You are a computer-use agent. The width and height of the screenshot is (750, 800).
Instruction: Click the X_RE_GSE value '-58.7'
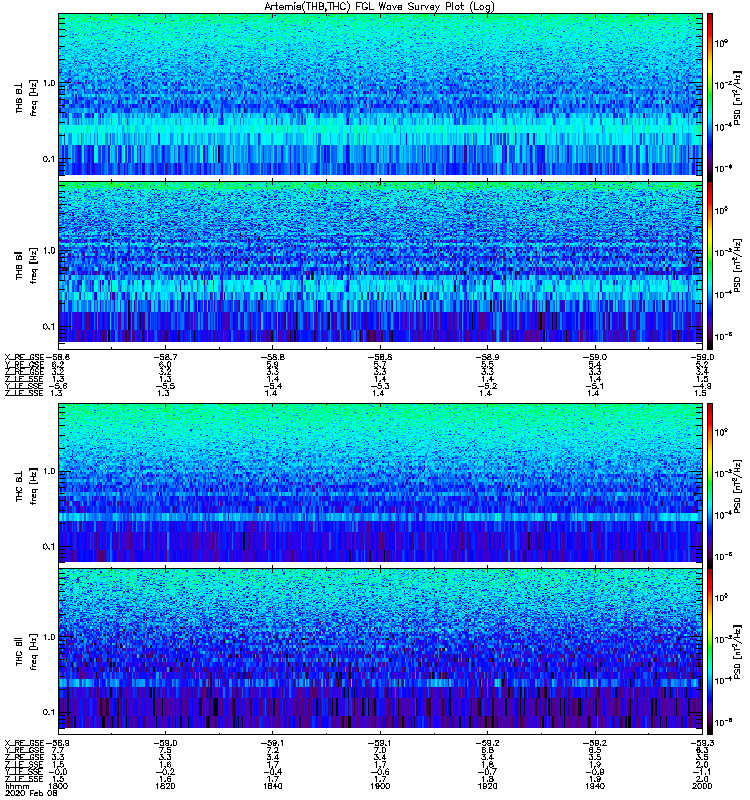[x=165, y=357]
